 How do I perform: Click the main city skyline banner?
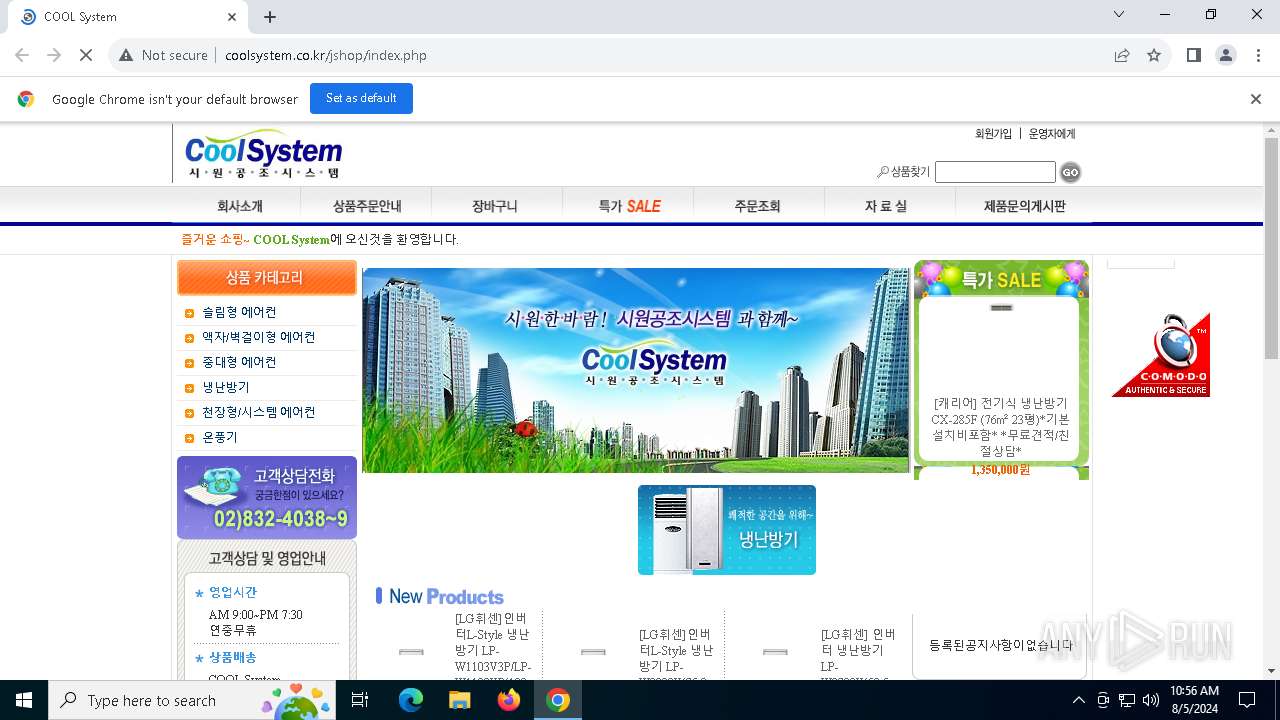tap(636, 370)
